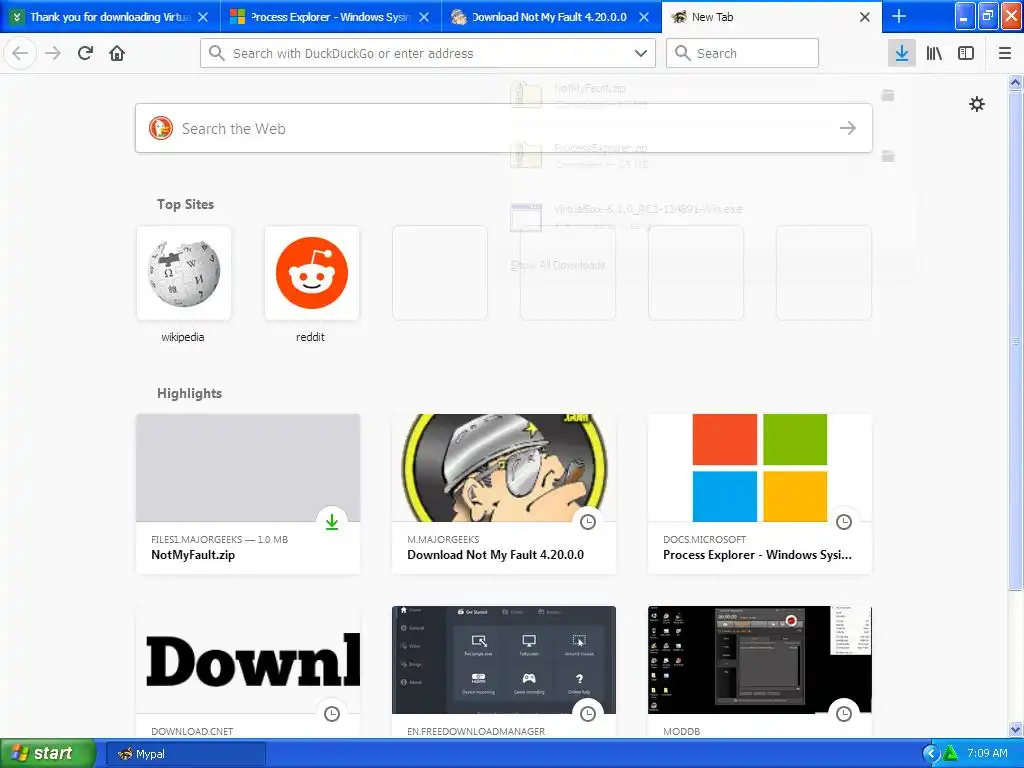This screenshot has width=1024, height=768.
Task: Open the Windows start menu
Action: click(x=47, y=754)
